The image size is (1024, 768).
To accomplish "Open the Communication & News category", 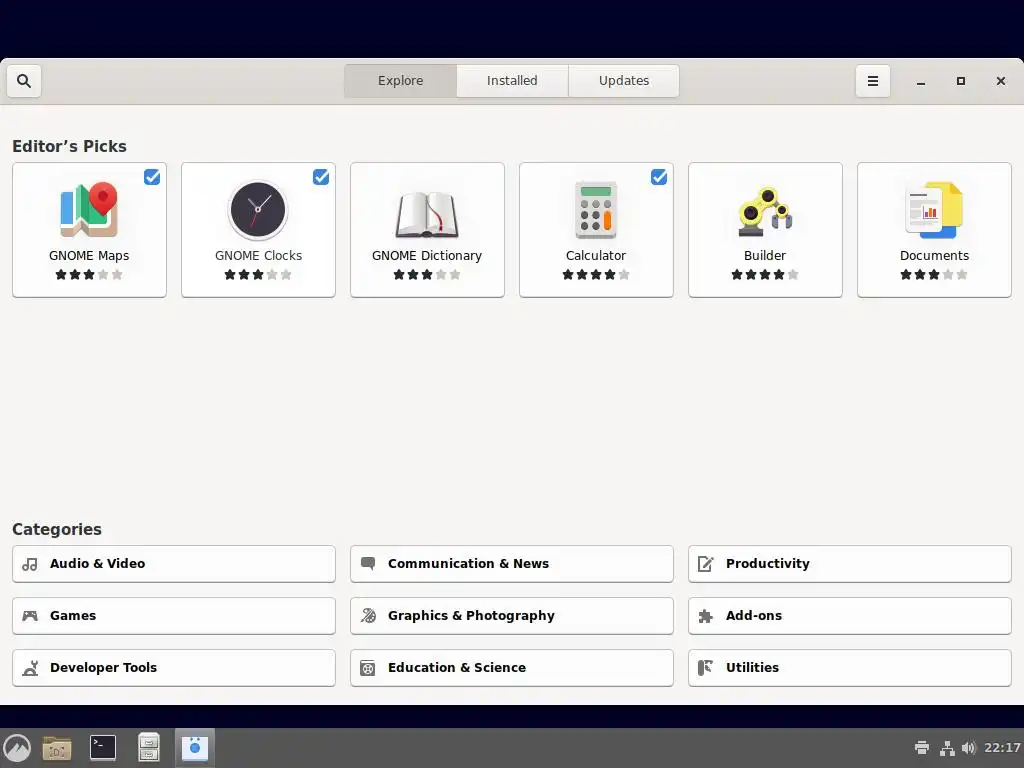I will coord(512,564).
